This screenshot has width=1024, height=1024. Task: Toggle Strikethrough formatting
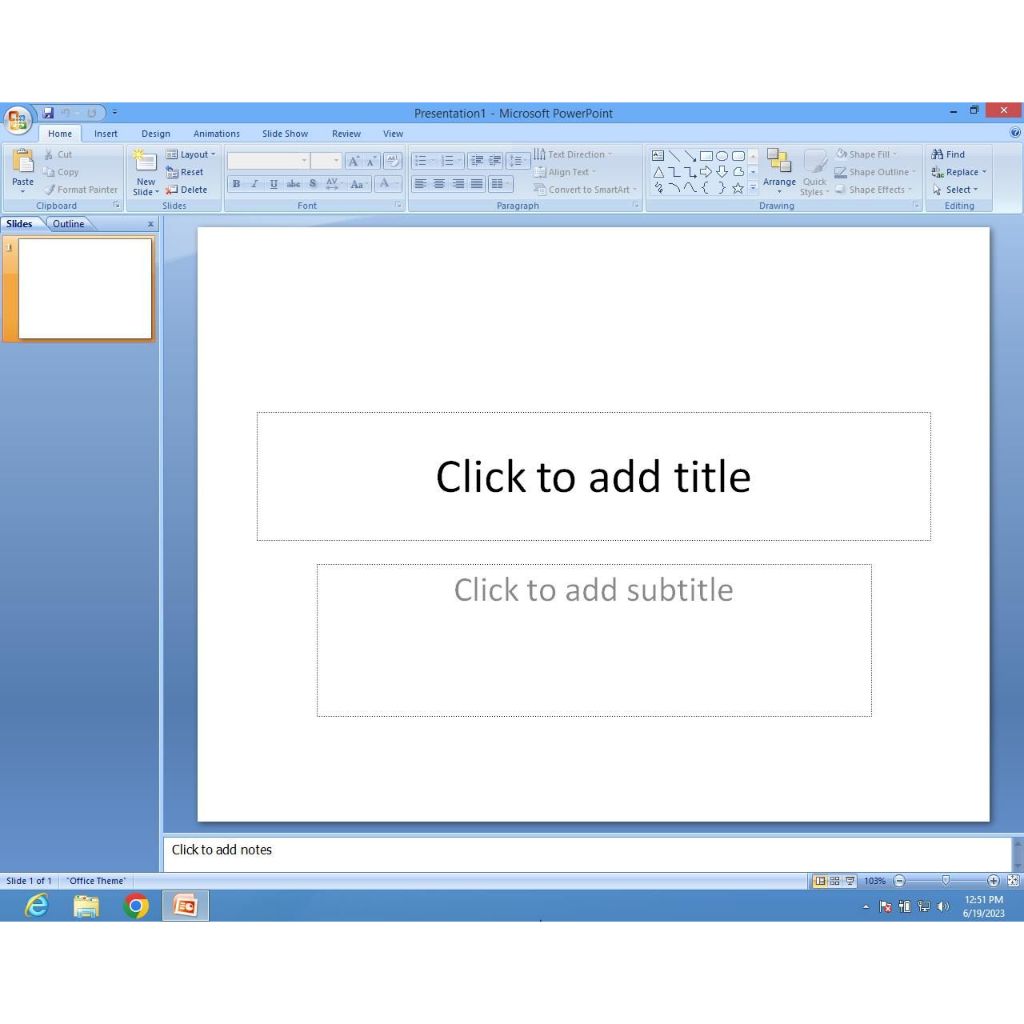click(x=293, y=184)
